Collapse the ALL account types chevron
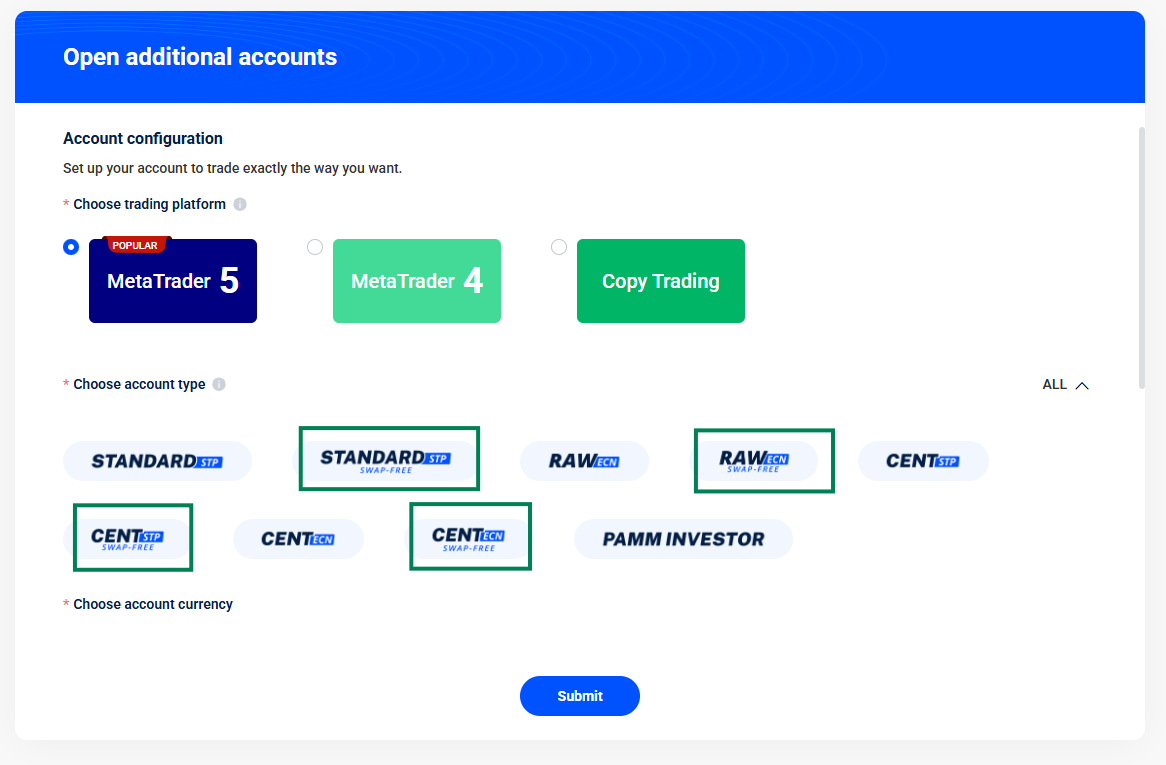Image resolution: width=1166 pixels, height=765 pixels. pyautogui.click(x=1081, y=385)
